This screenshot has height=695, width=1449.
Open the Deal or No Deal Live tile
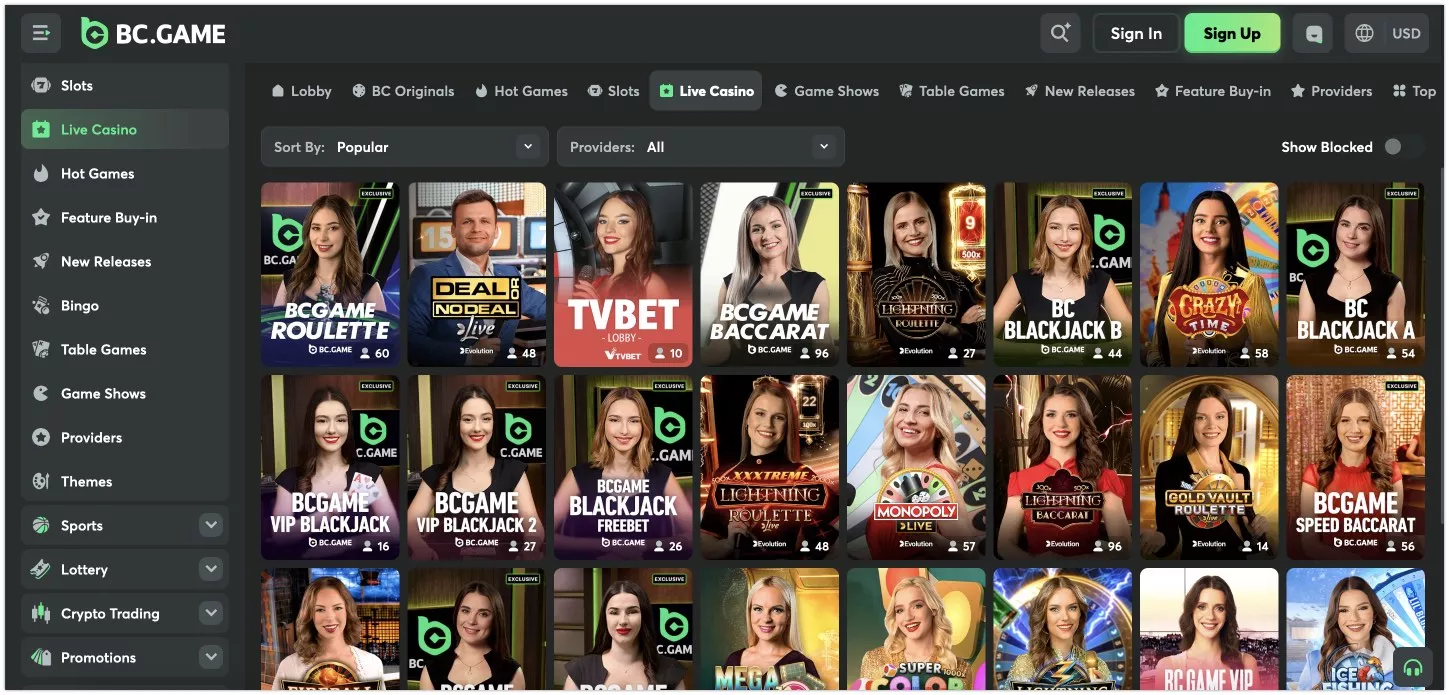pos(477,274)
